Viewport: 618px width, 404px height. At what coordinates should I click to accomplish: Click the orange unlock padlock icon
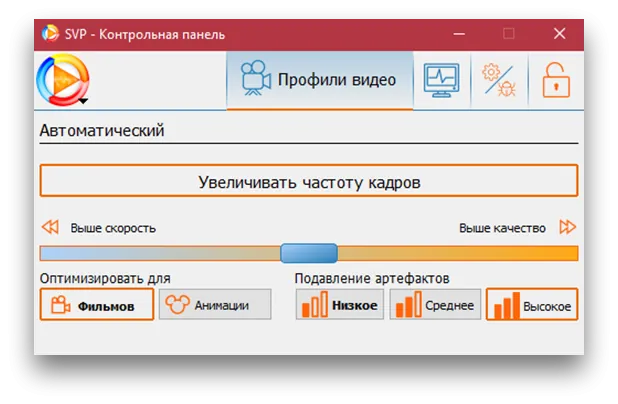(x=556, y=80)
